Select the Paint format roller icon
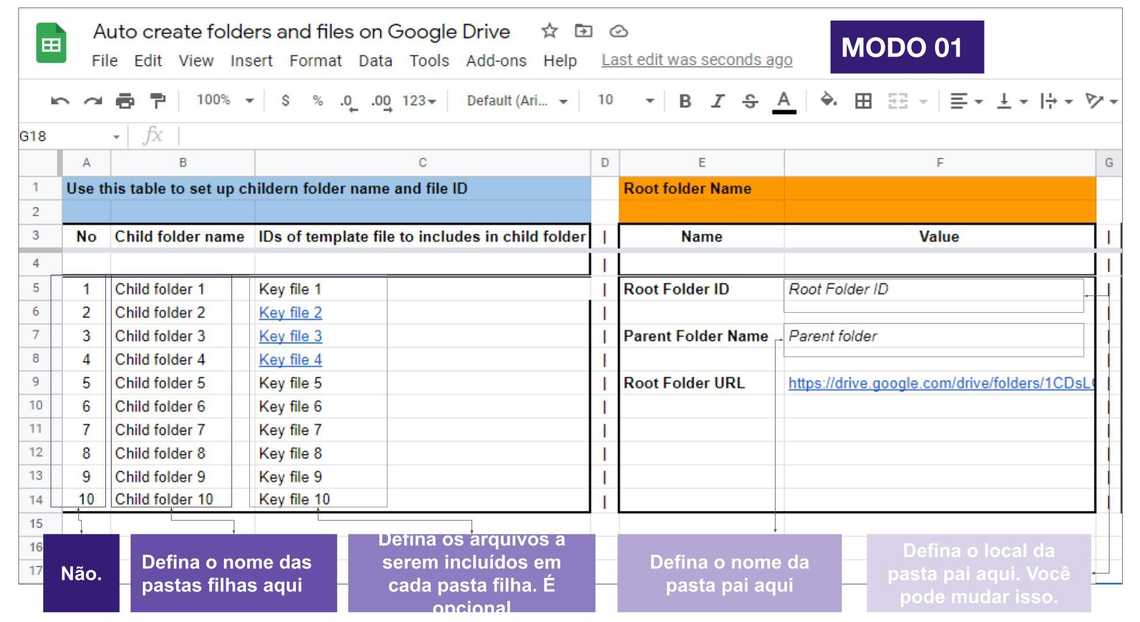This screenshot has height=622, width=1140. 158,101
